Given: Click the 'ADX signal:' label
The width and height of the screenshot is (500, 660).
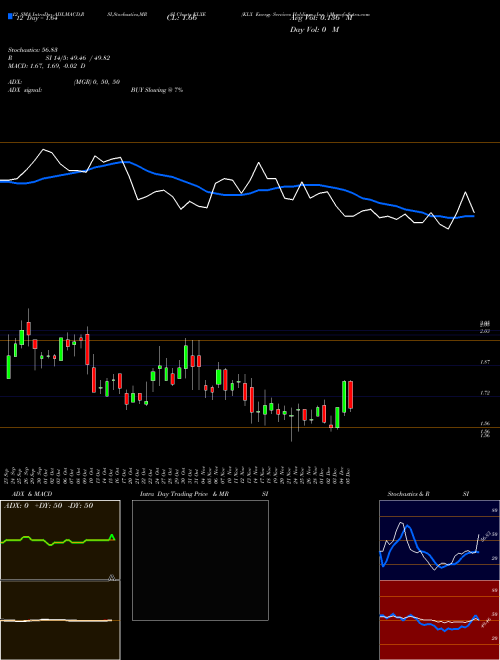Looking at the screenshot, I should (x=25, y=90).
